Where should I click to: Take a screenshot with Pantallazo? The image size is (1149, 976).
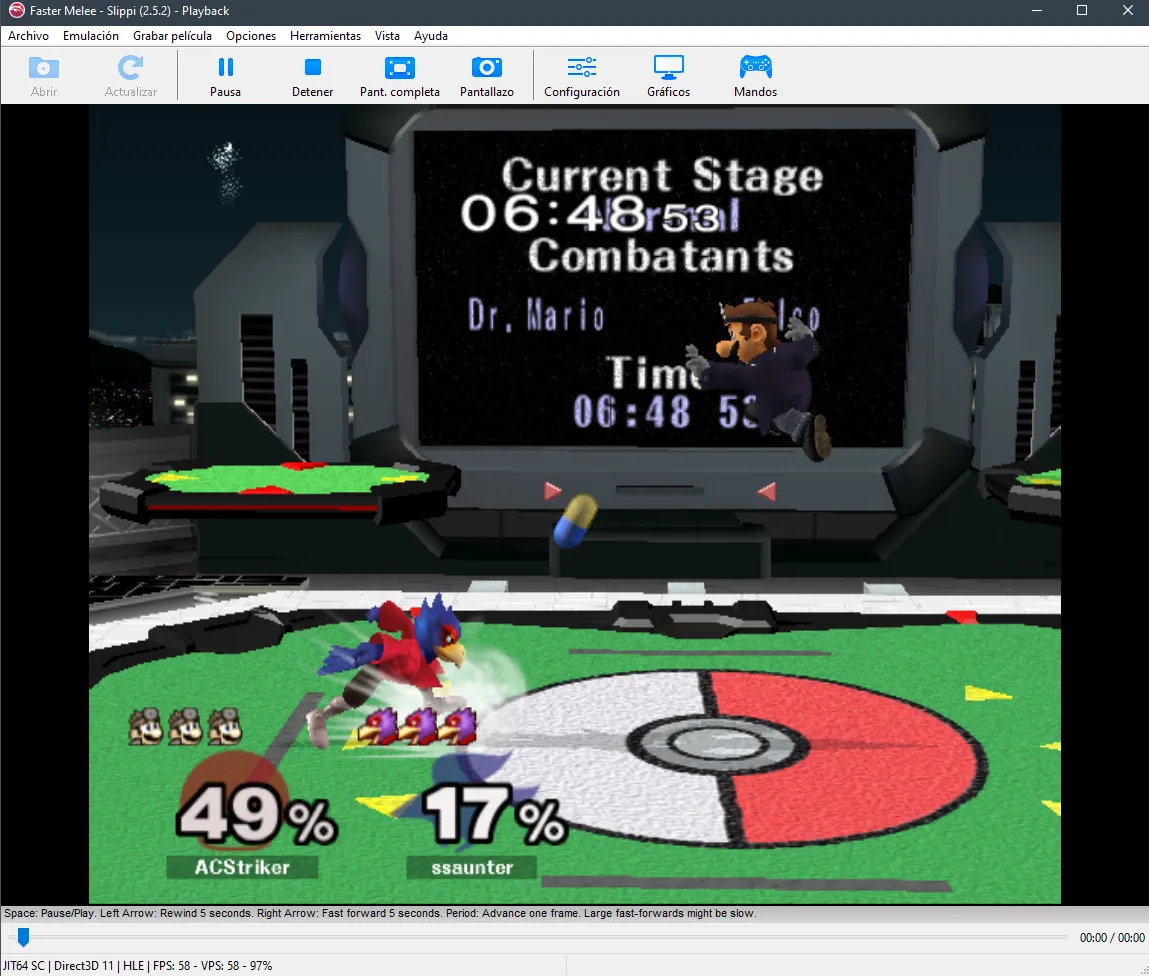(487, 76)
